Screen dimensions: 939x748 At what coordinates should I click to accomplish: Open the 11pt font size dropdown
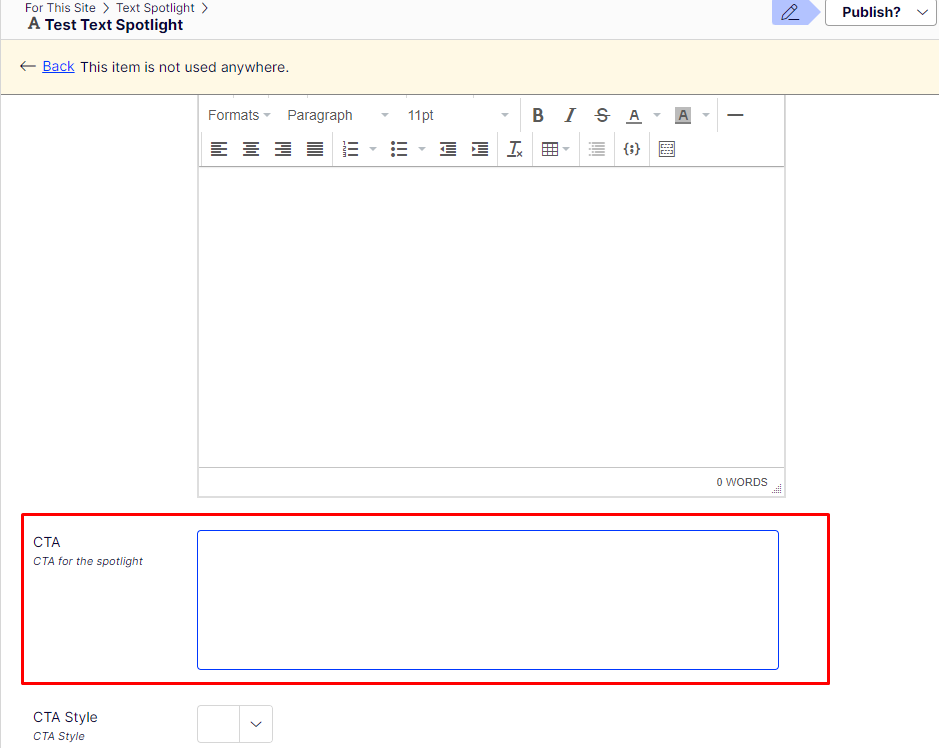[x=457, y=116]
